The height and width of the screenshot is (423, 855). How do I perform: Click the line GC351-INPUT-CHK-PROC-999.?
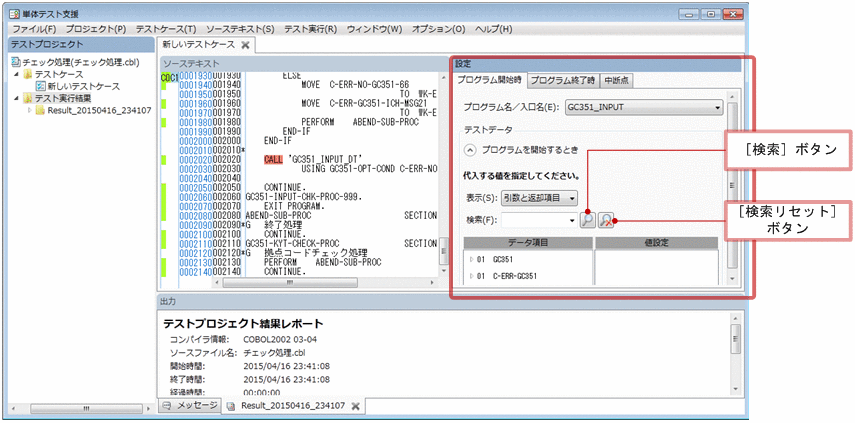[304, 197]
